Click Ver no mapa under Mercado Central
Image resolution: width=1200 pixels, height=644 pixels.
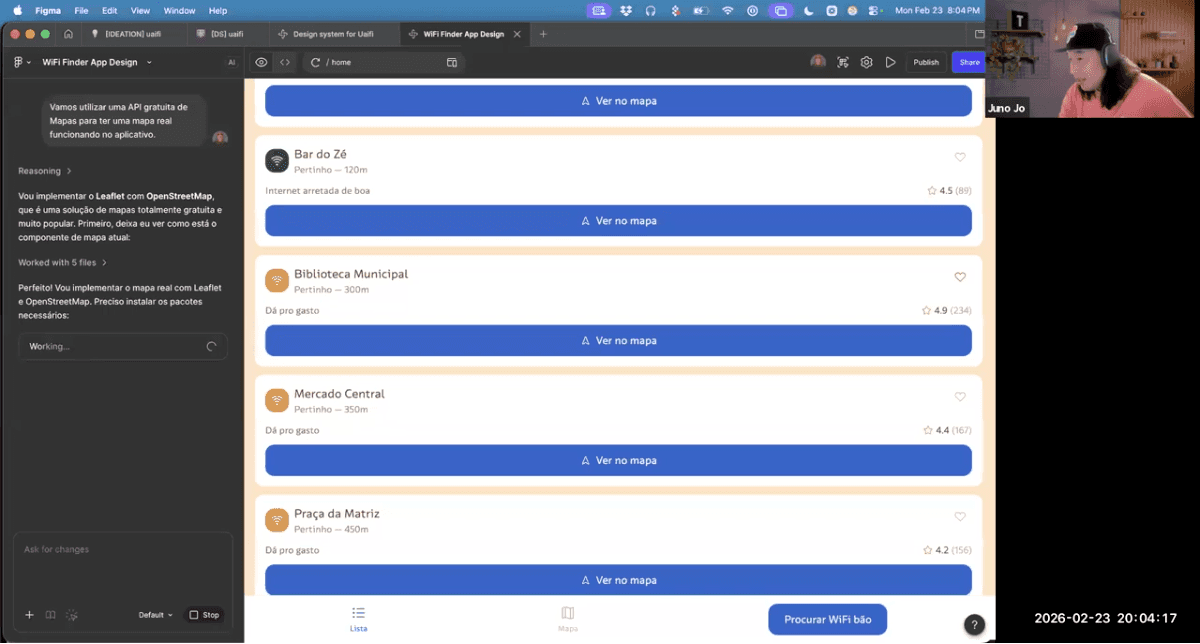coord(618,460)
